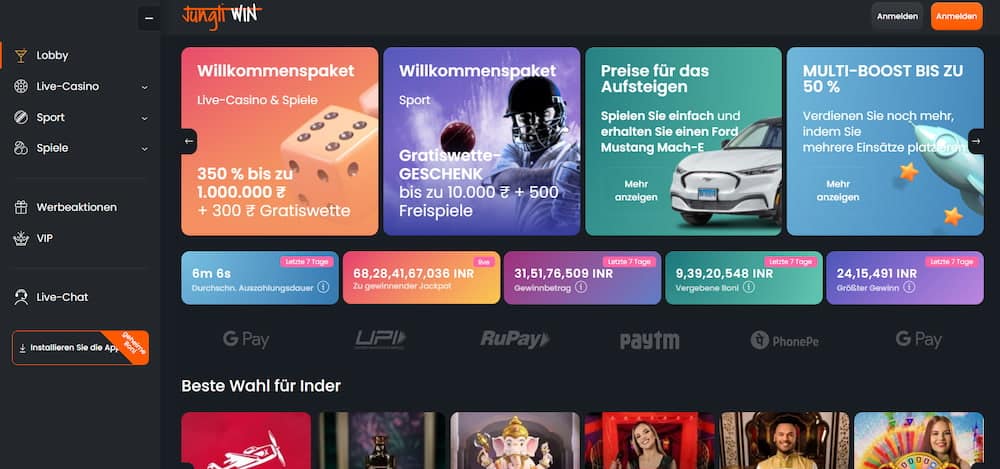Screen dimensions: 1000x469
Task: Click the info icon beside Auszahlungsdauer
Action: tap(323, 287)
